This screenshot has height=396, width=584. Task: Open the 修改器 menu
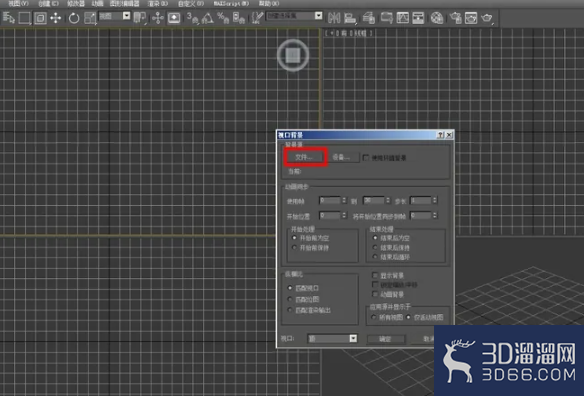click(76, 3)
